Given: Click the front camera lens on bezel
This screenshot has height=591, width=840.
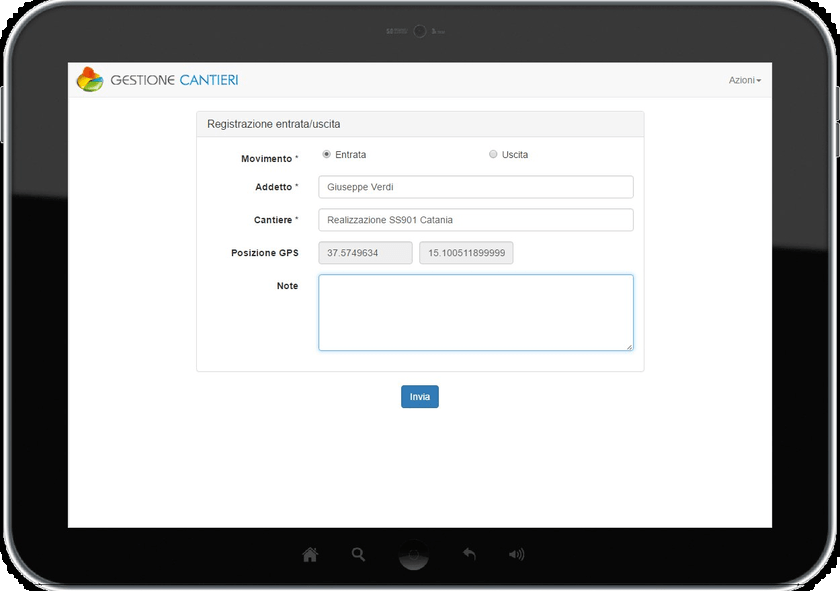Looking at the screenshot, I should 420,31.
